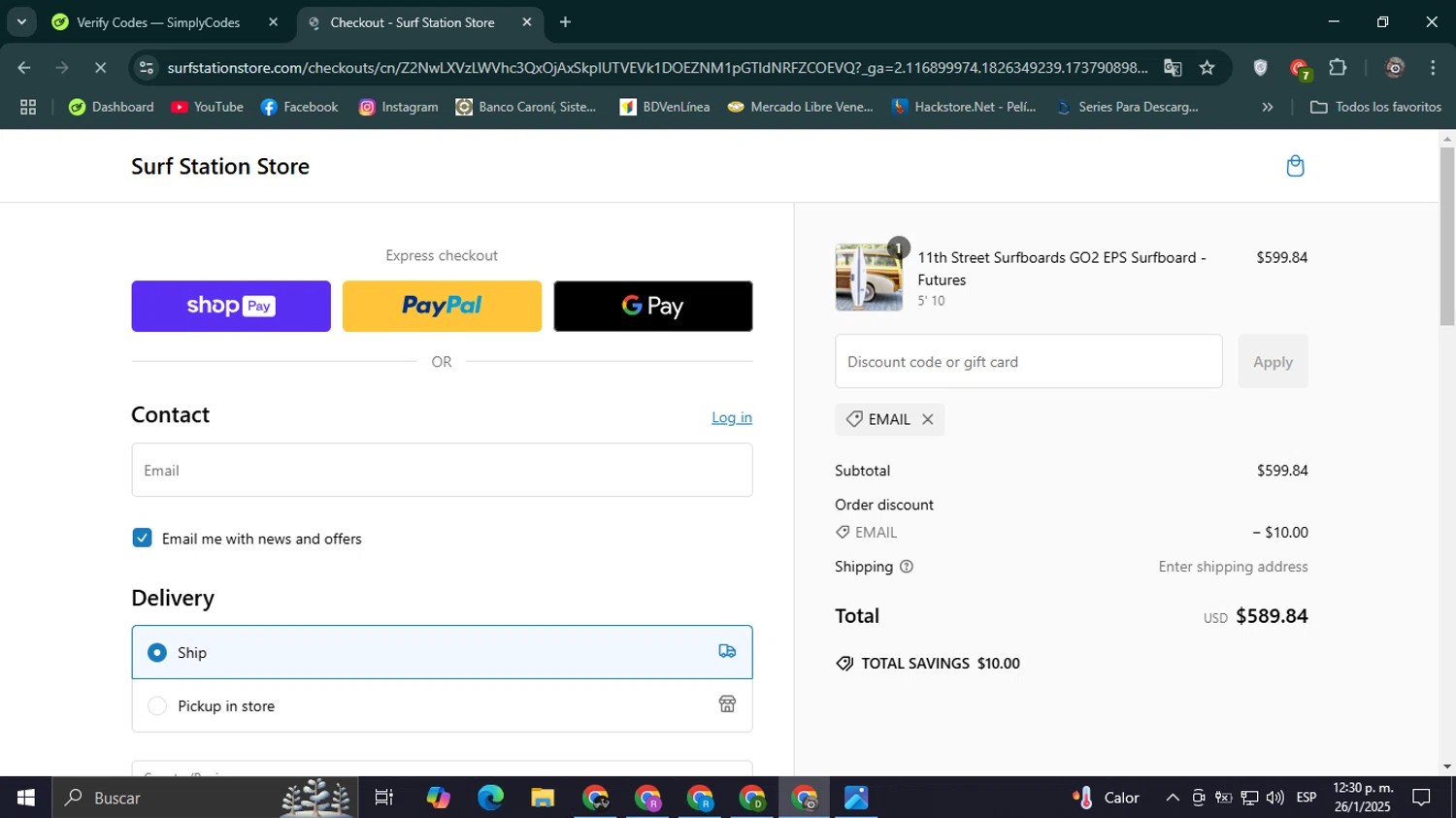Viewport: 1456px width, 818px height.
Task: Close the Checkout - Surf Station Store tab
Action: click(x=527, y=21)
